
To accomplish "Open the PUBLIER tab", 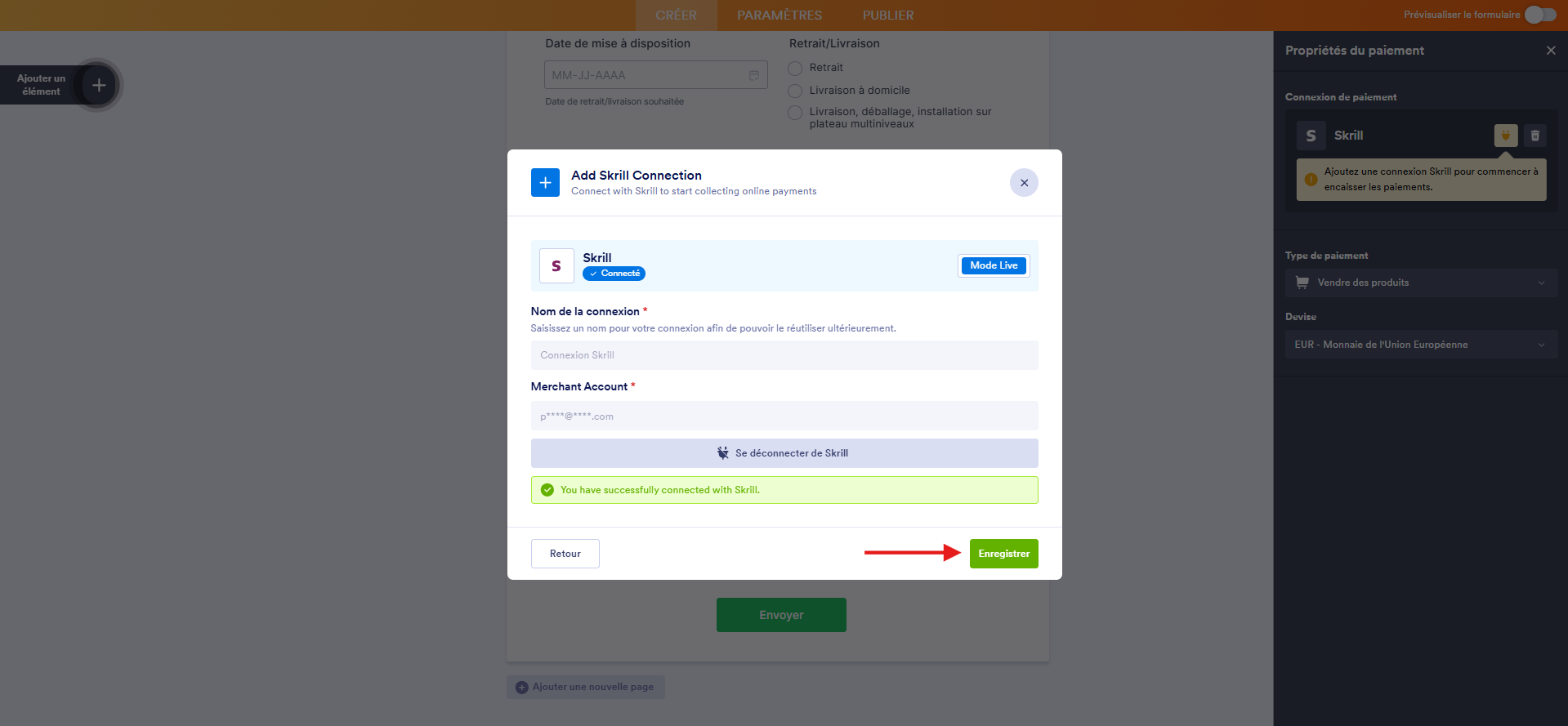I will click(x=887, y=15).
